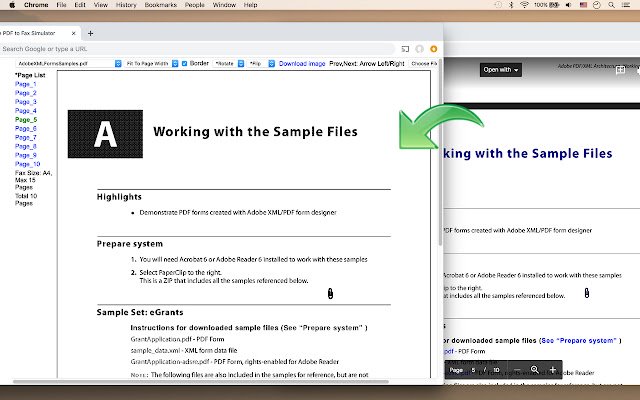The image size is (640, 400).
Task: Open the Help menu
Action: [x=250, y=5]
